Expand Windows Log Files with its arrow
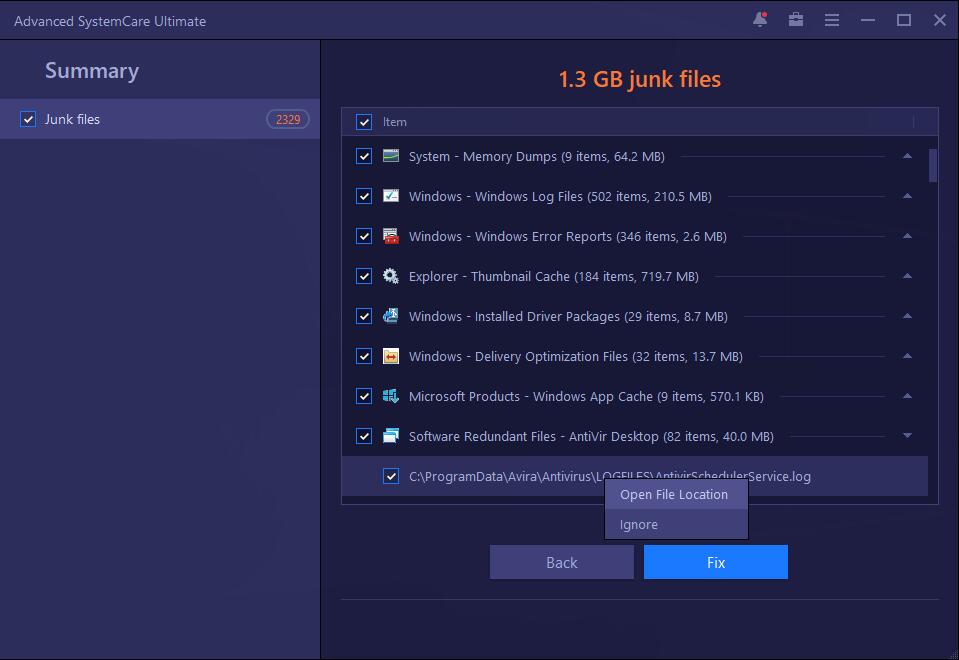This screenshot has width=959, height=660. pos(908,196)
